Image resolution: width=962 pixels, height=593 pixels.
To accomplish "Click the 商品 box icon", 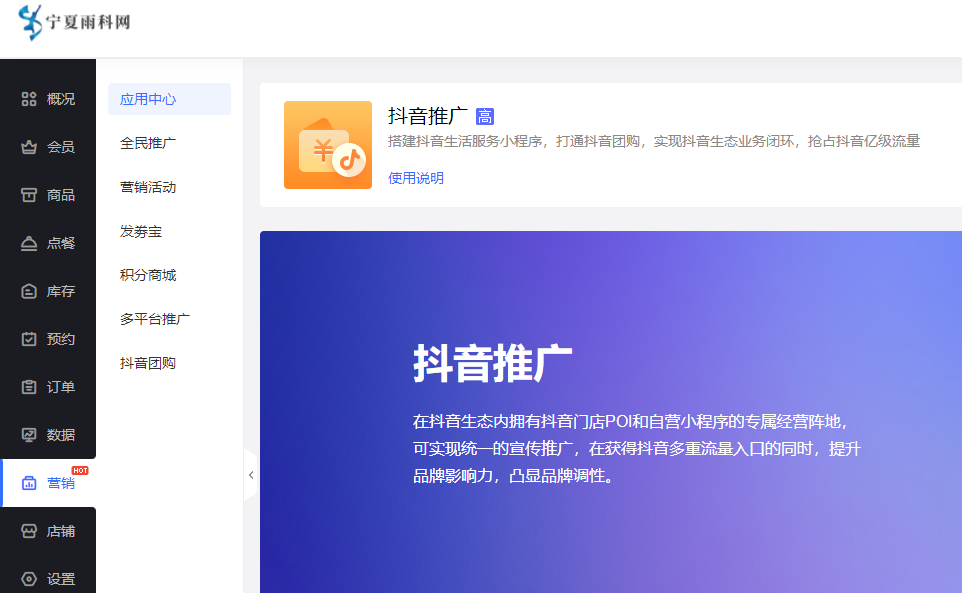I will (29, 195).
